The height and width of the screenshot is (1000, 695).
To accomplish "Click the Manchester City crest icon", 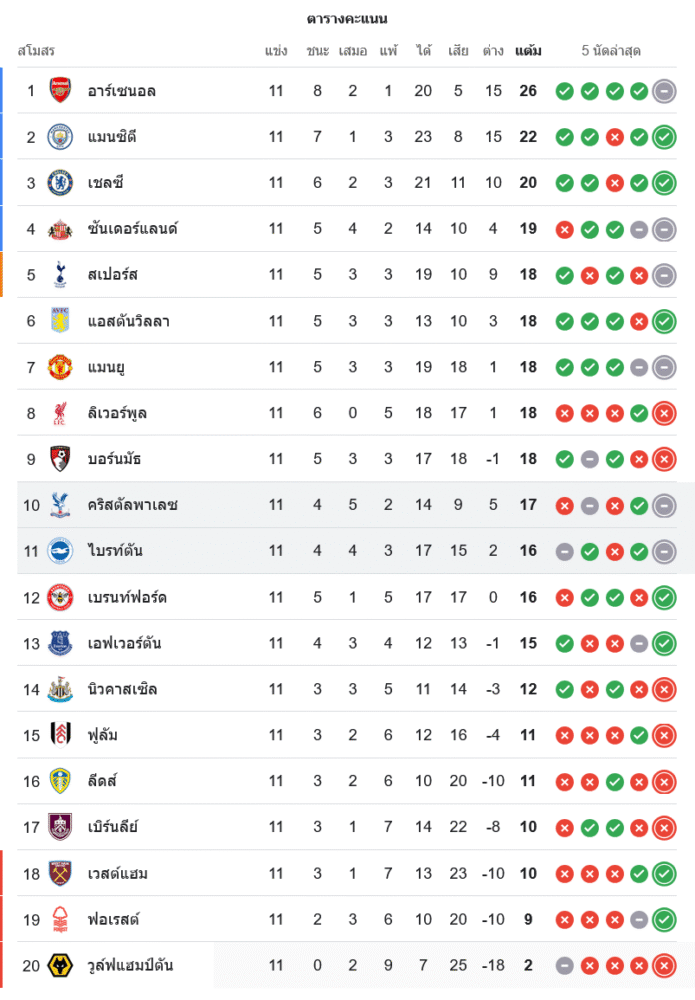I will pyautogui.click(x=60, y=137).
